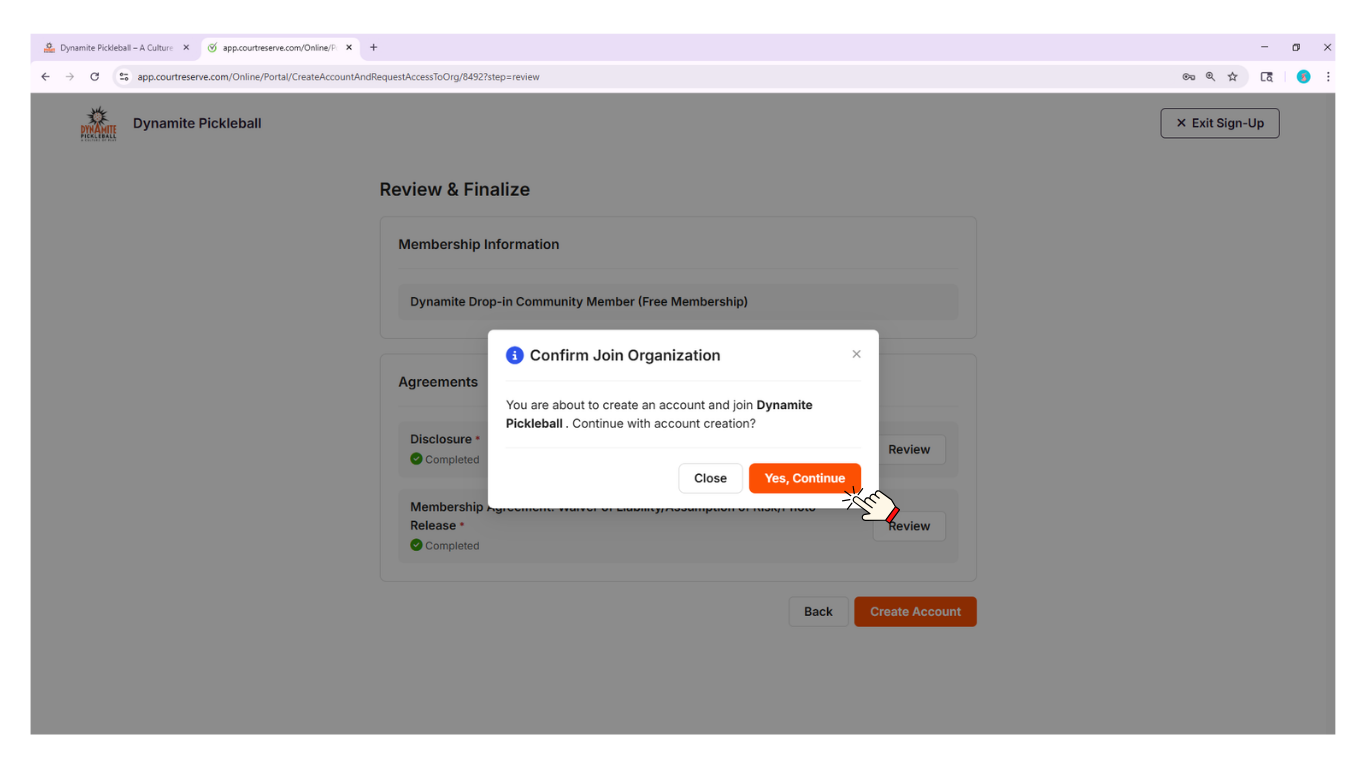Viewport: 1366px width, 768px height.
Task: Select the app.courtreserve.com tab
Action: tap(275, 48)
